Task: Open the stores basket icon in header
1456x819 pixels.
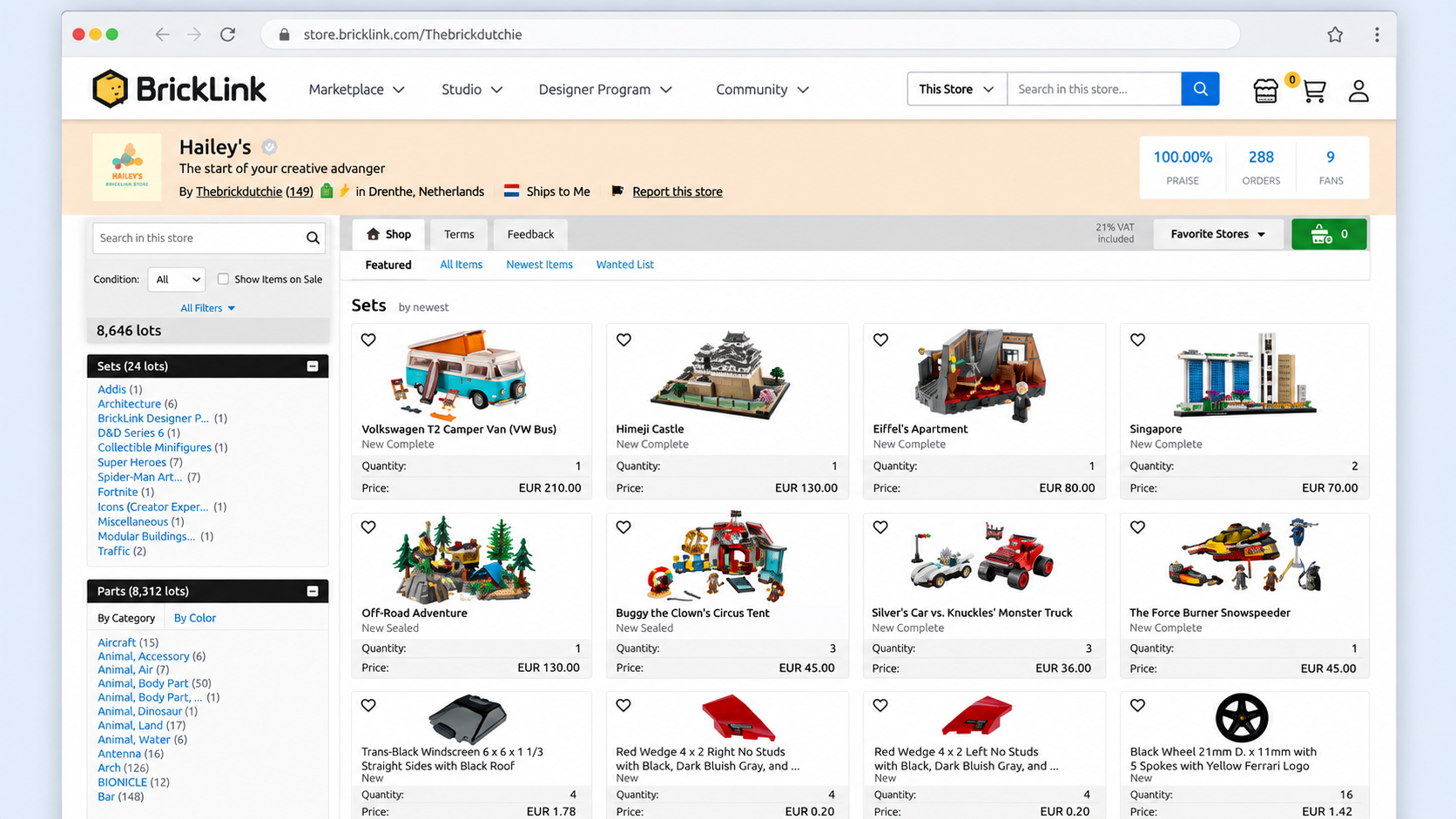Action: (1265, 91)
